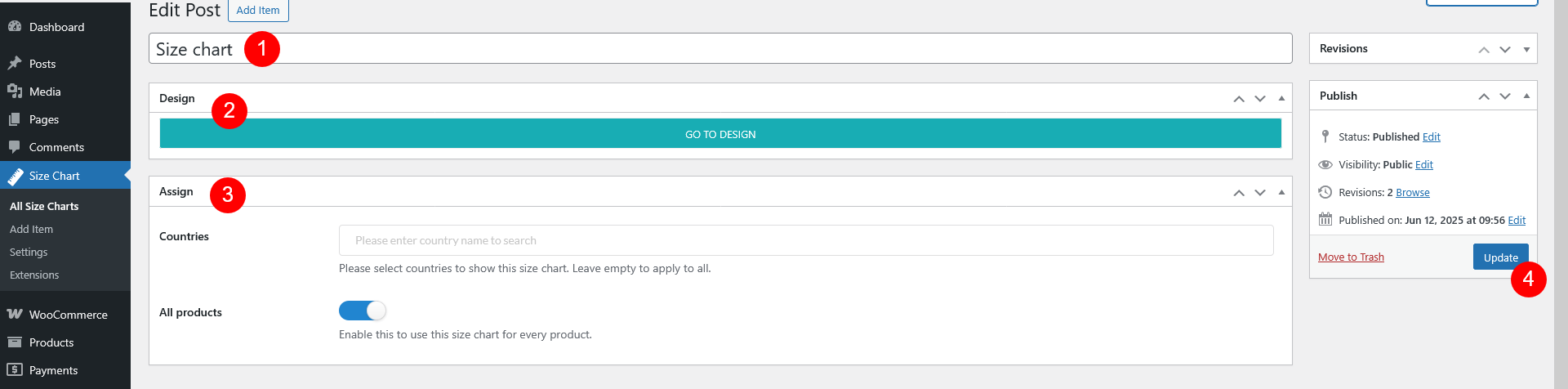Viewport: 1568px width, 389px height.
Task: Open Settings under Size Chart menu
Action: pyautogui.click(x=29, y=253)
